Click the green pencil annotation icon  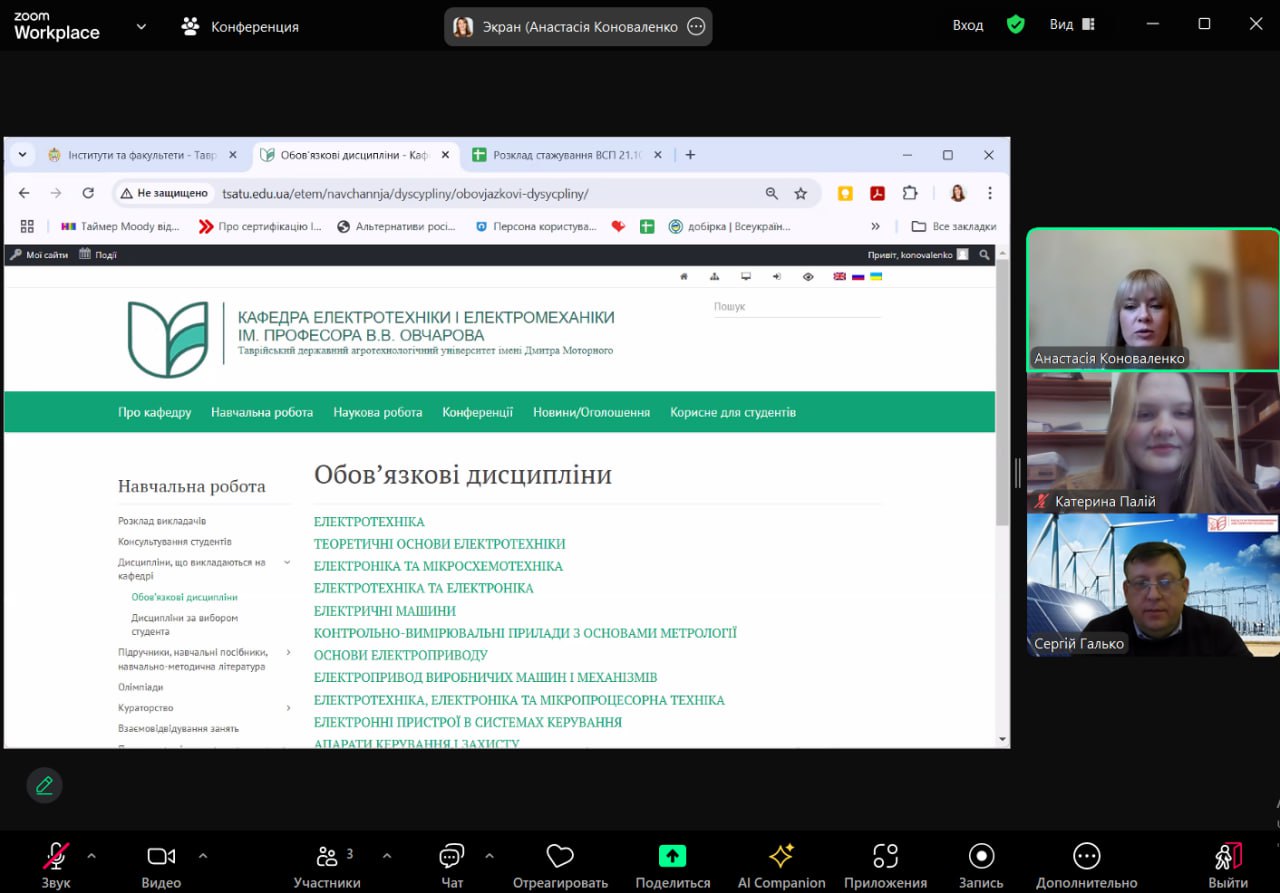[x=44, y=785]
